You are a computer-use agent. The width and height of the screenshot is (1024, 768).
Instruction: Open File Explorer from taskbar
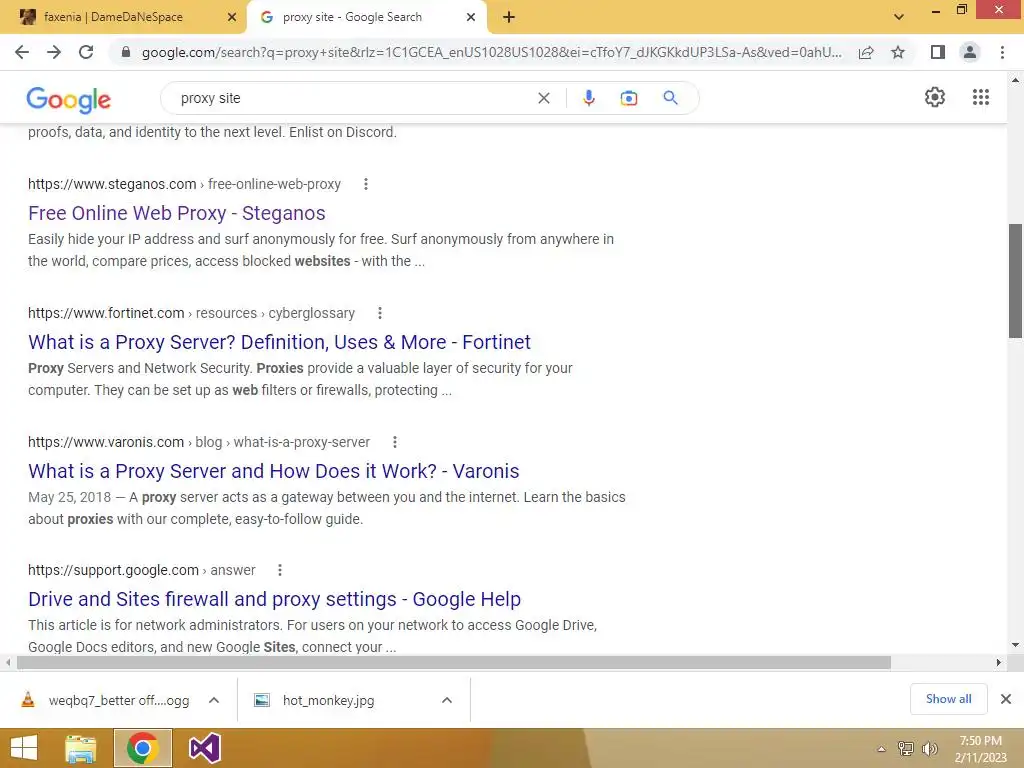coord(81,748)
